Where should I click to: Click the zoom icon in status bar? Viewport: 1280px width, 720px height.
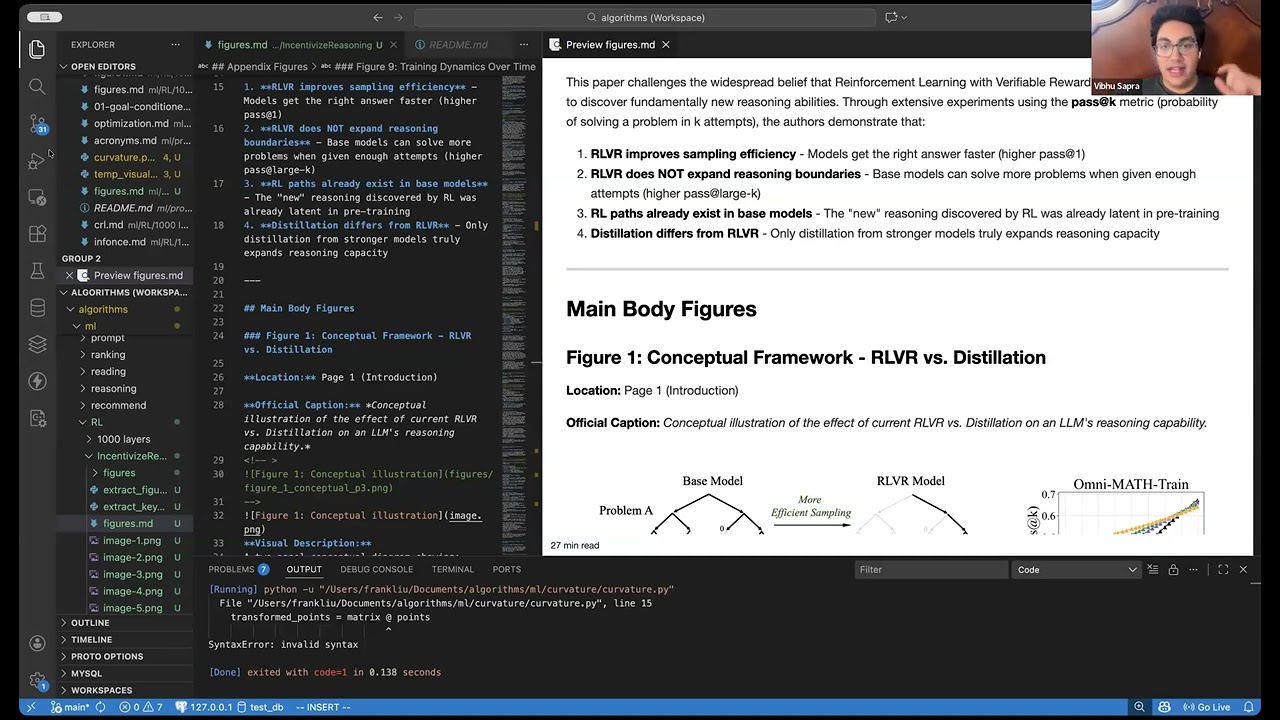point(1139,707)
